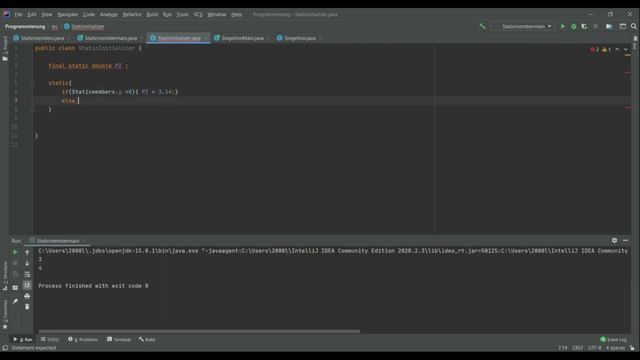
Task: Open line separator CRLF selector
Action: tap(577, 348)
